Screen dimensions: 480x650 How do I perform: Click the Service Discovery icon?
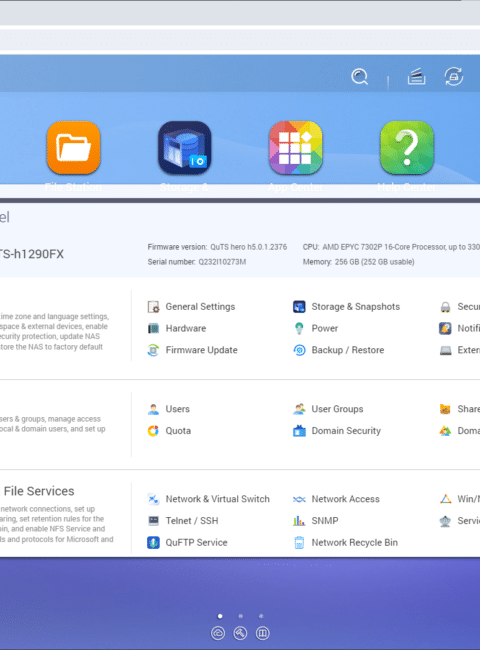pos(445,521)
